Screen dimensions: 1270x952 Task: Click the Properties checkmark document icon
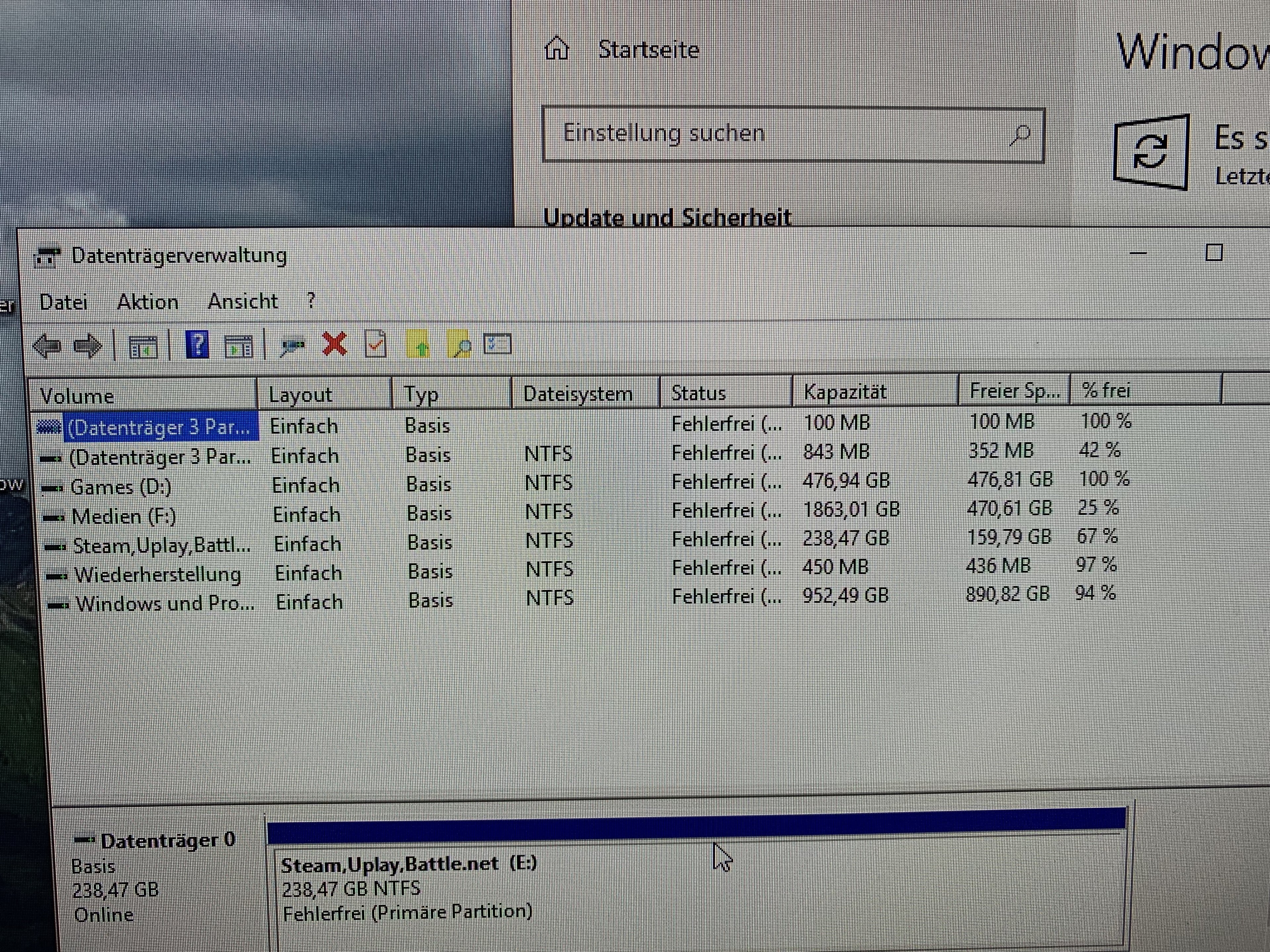point(375,345)
